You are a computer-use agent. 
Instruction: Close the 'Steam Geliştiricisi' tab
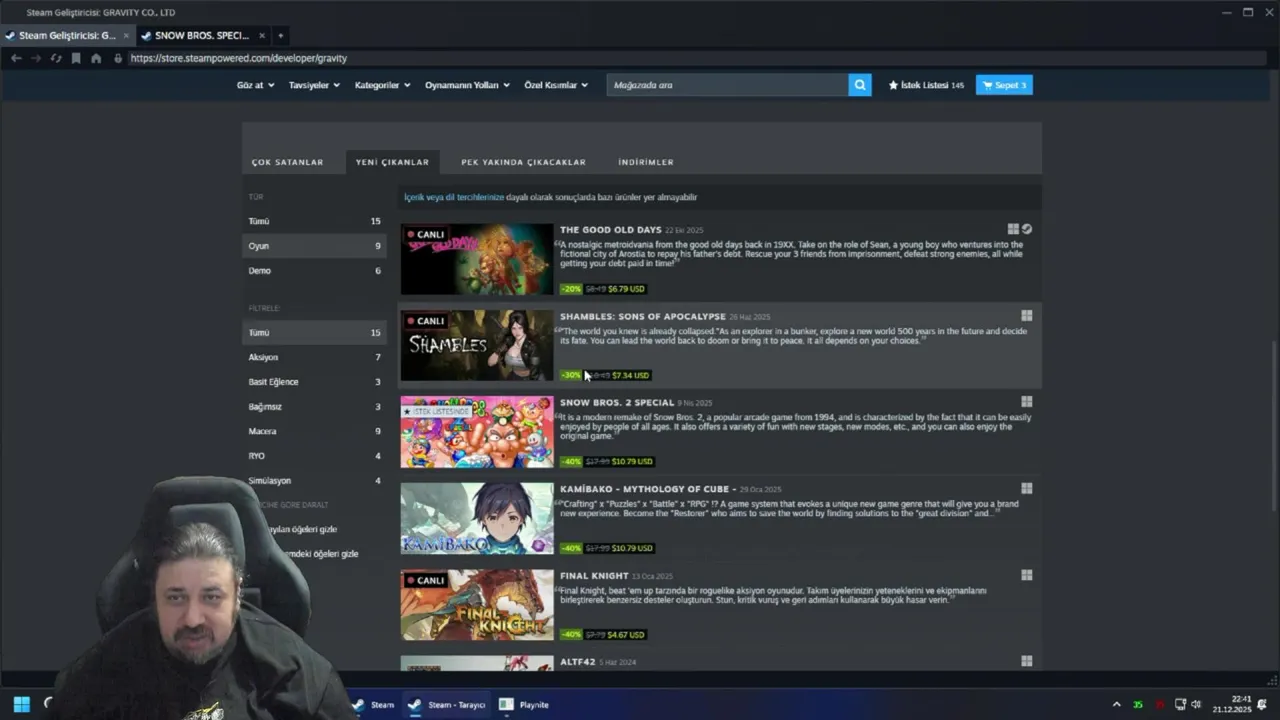tap(126, 36)
